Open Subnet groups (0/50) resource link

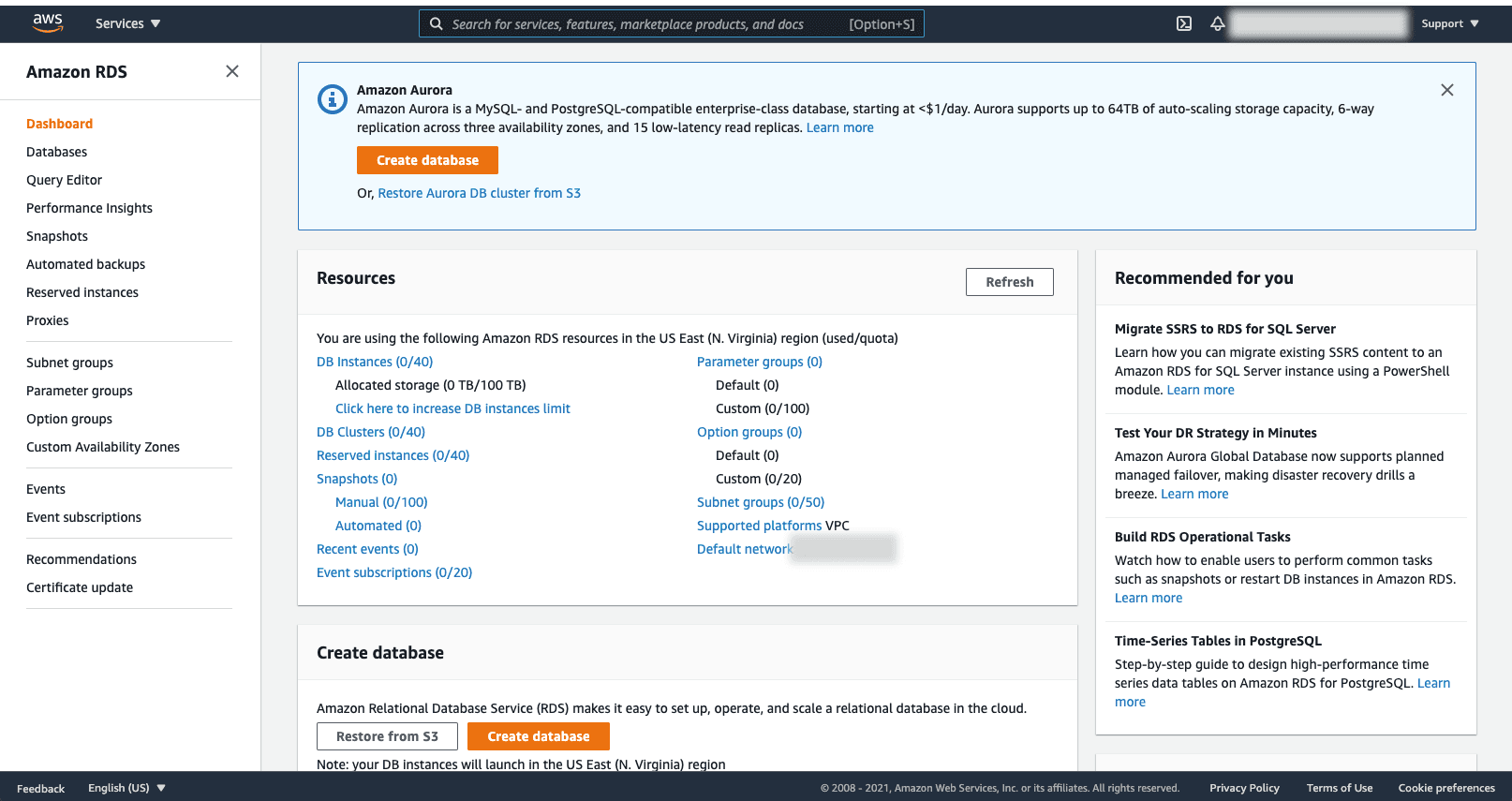click(761, 502)
